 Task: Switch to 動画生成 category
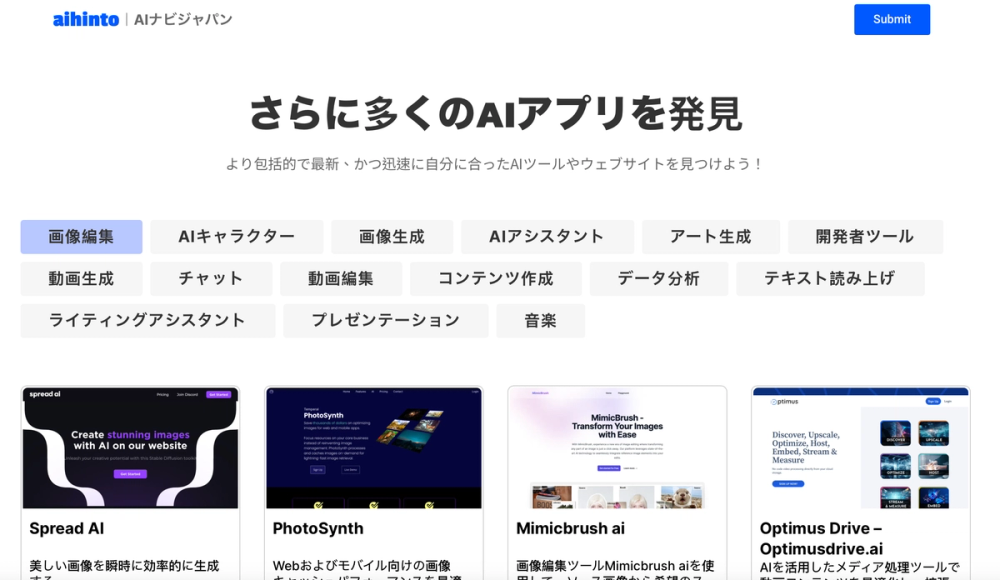[x=81, y=278]
